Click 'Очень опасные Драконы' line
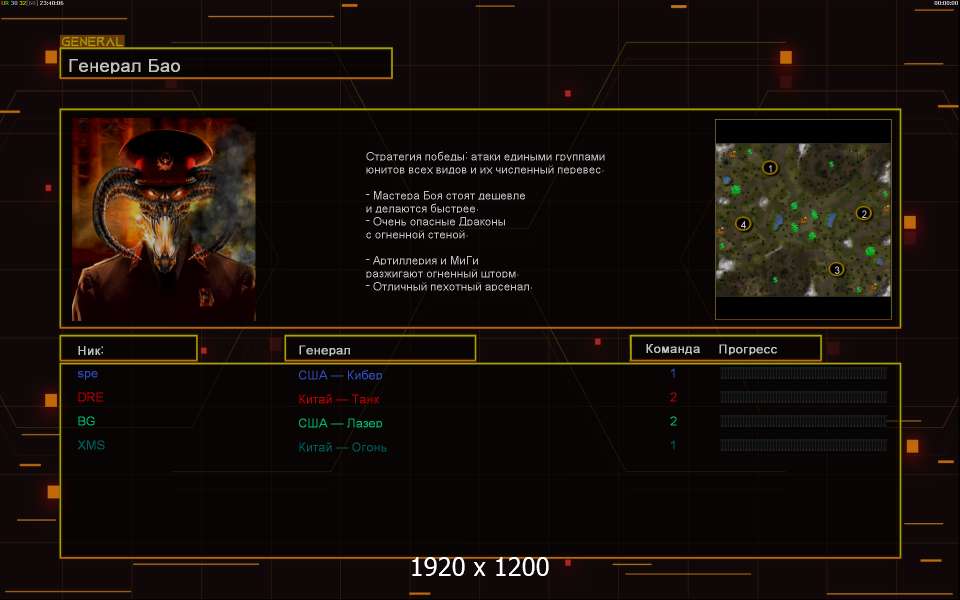Image resolution: width=960 pixels, height=600 pixels. click(436, 222)
